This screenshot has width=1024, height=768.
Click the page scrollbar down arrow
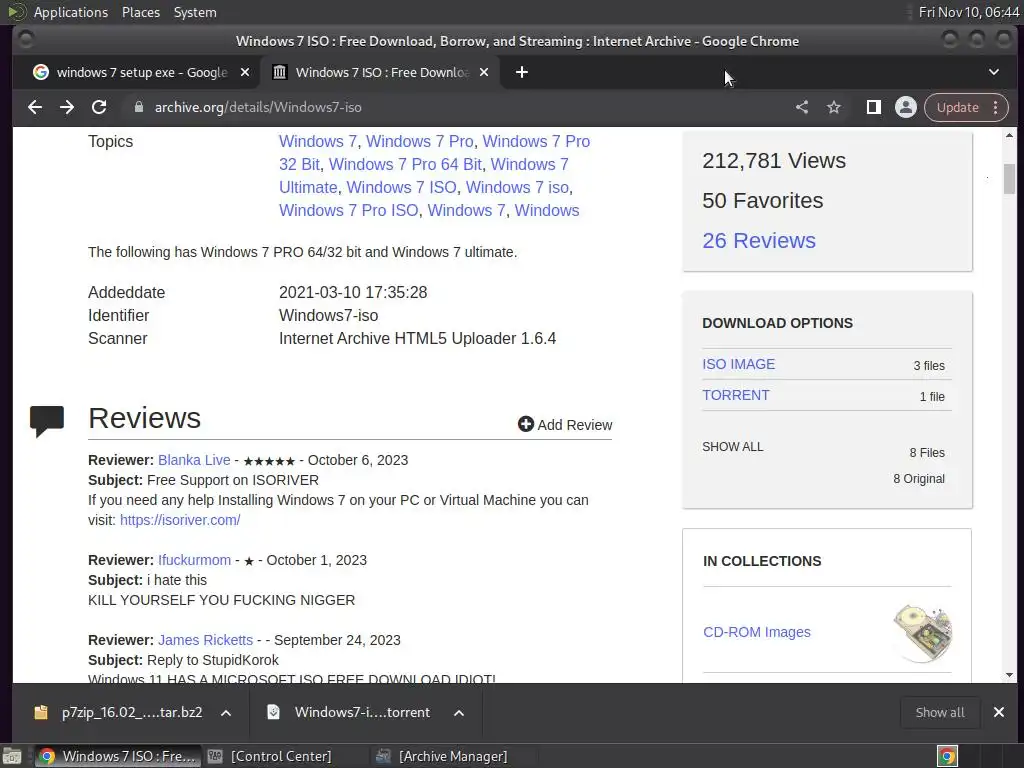click(1009, 675)
